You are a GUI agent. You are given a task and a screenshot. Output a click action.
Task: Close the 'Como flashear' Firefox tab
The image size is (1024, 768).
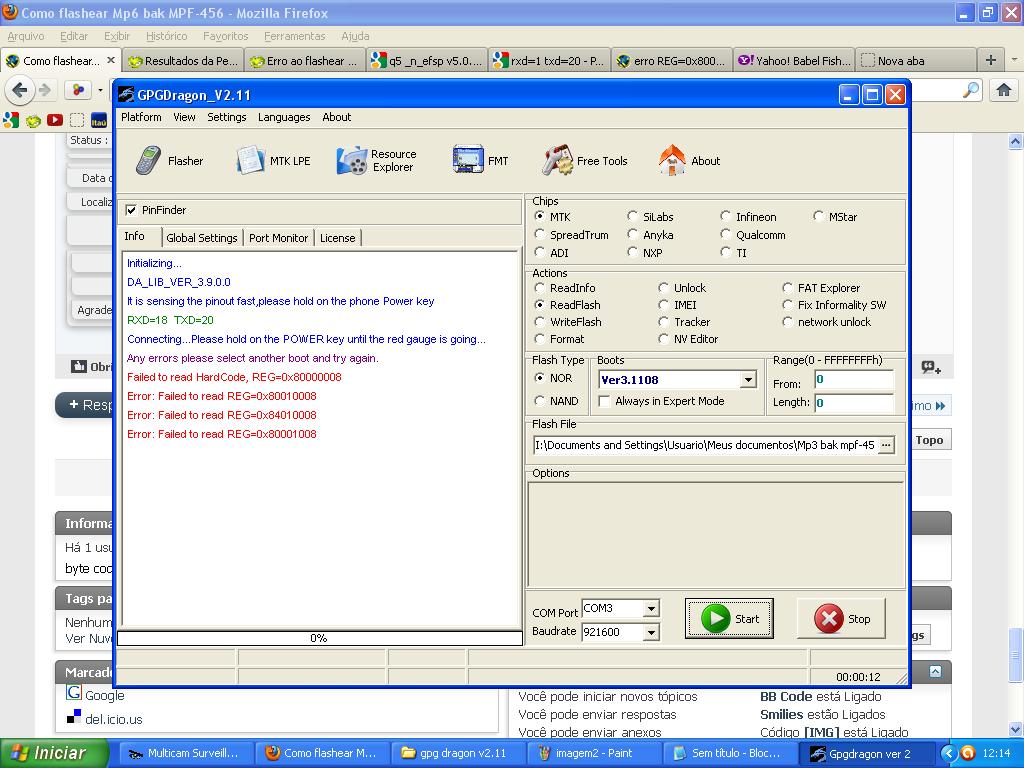111,60
